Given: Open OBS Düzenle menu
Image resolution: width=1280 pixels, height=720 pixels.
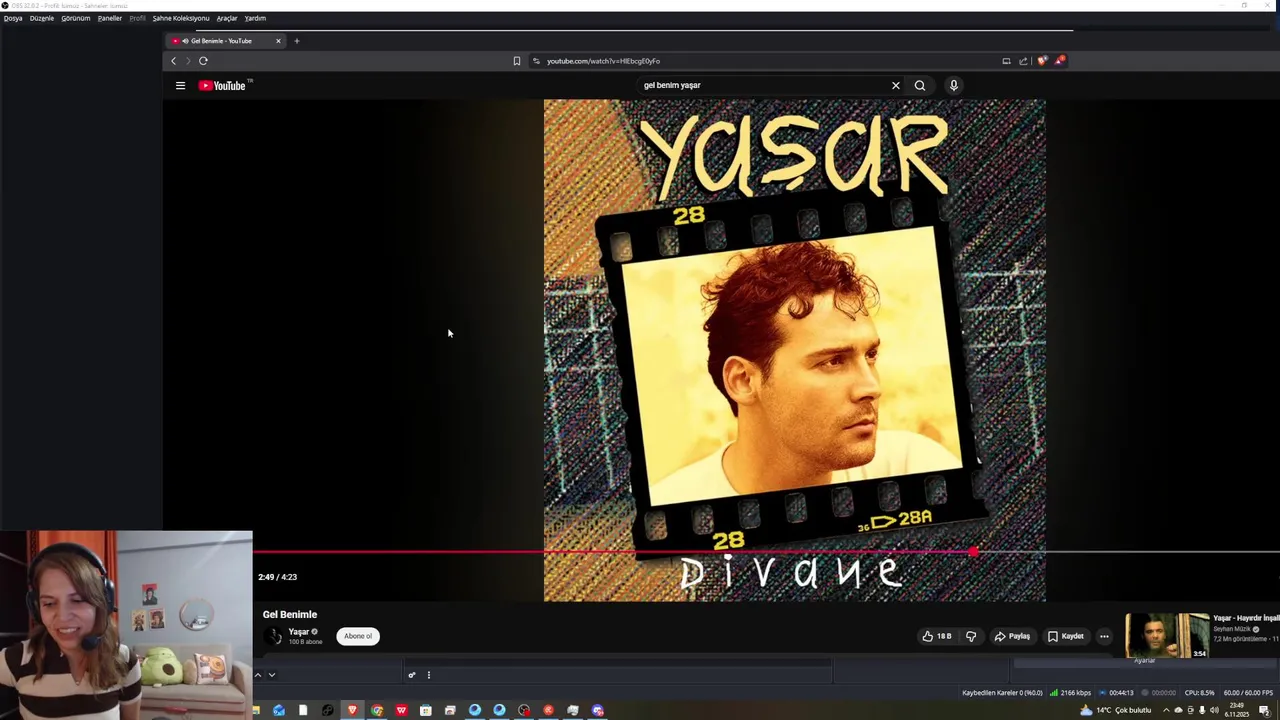Looking at the screenshot, I should 42,18.
